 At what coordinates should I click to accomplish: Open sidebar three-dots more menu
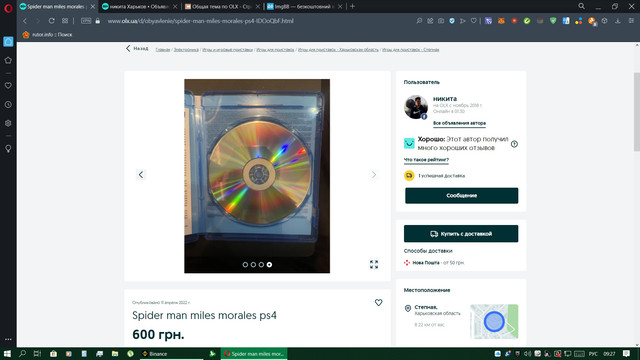8,339
